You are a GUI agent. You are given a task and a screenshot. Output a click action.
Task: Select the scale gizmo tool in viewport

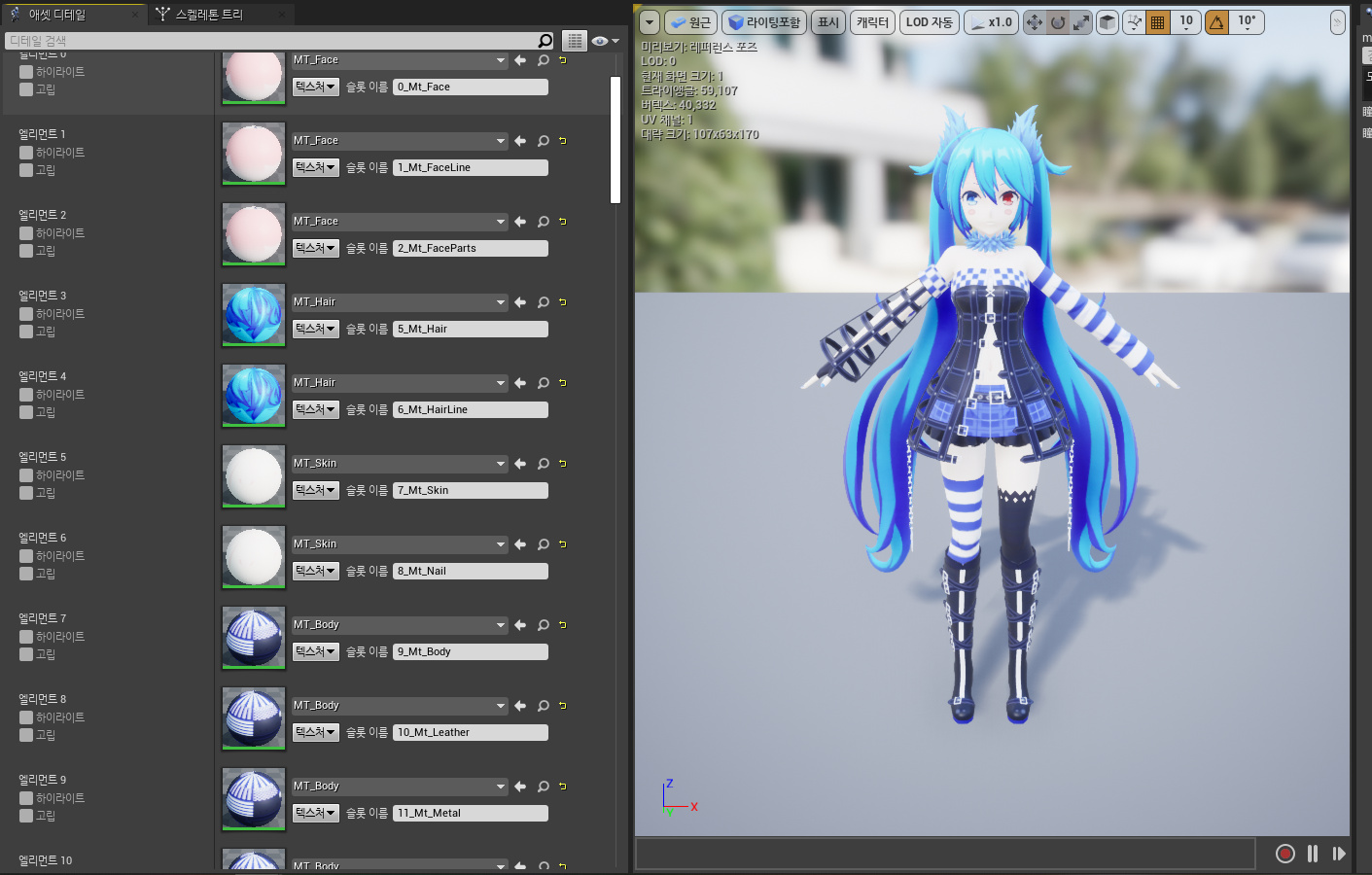1081,22
